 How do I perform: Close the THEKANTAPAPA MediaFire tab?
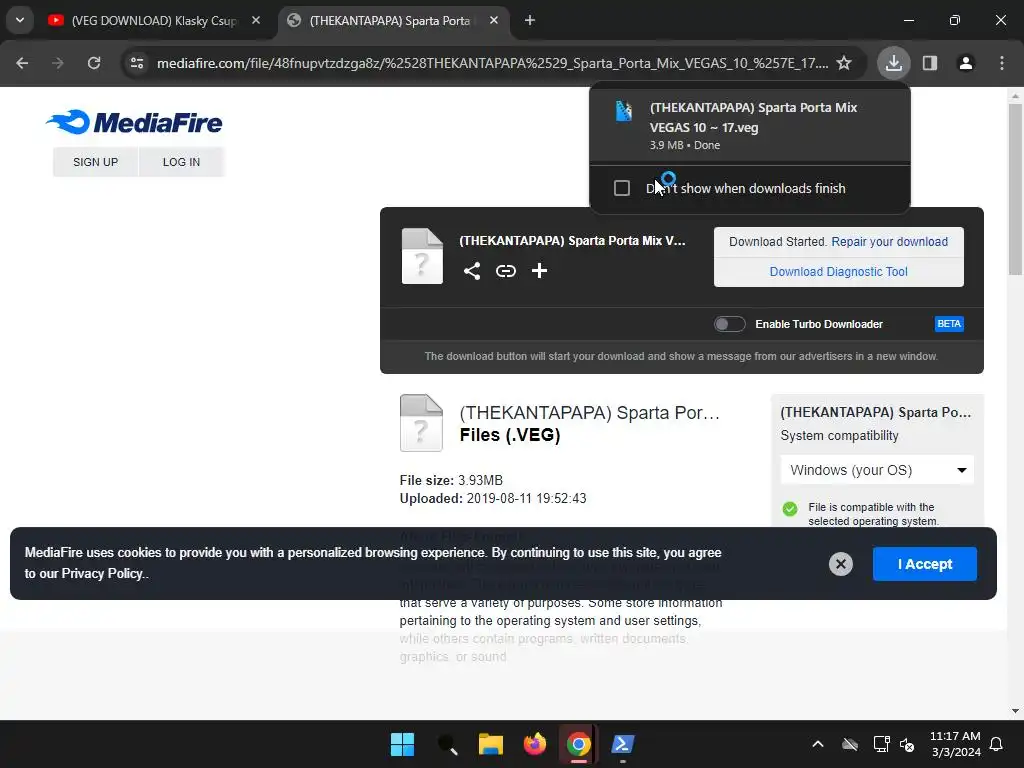click(494, 20)
